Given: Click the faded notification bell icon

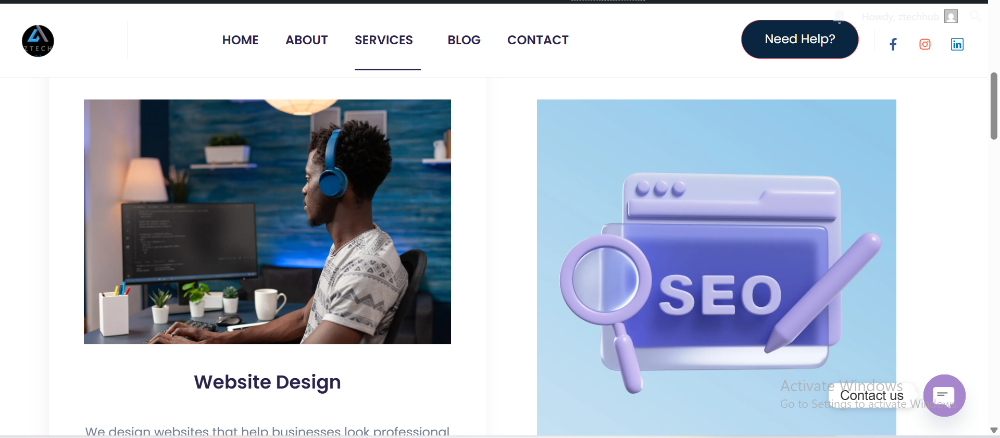Looking at the screenshot, I should (x=839, y=17).
